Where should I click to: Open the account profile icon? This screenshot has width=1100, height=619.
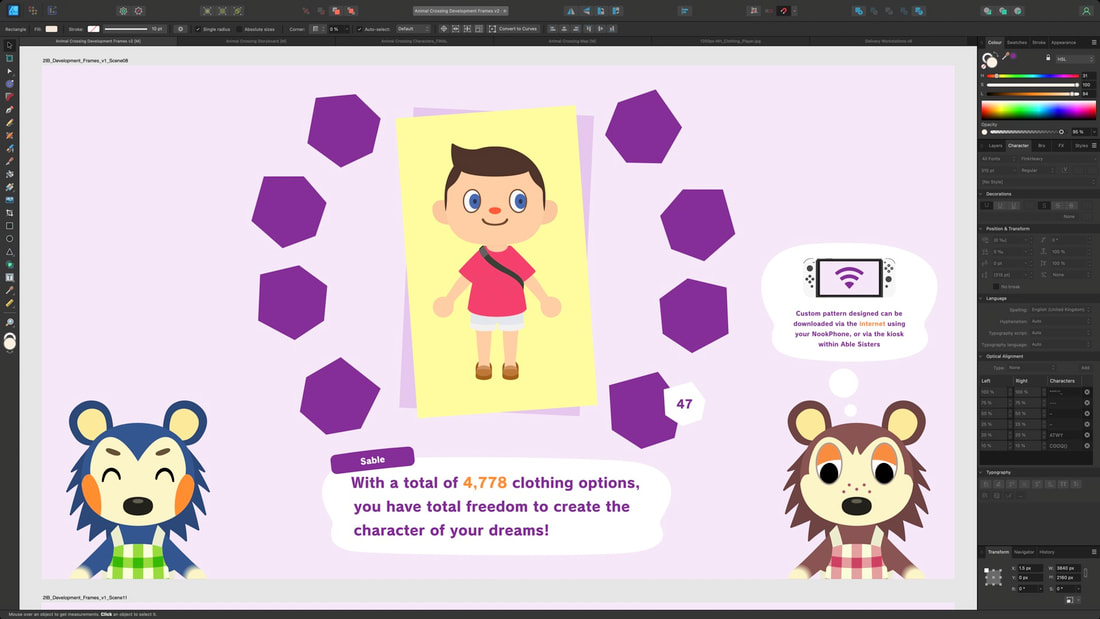[x=1085, y=11]
